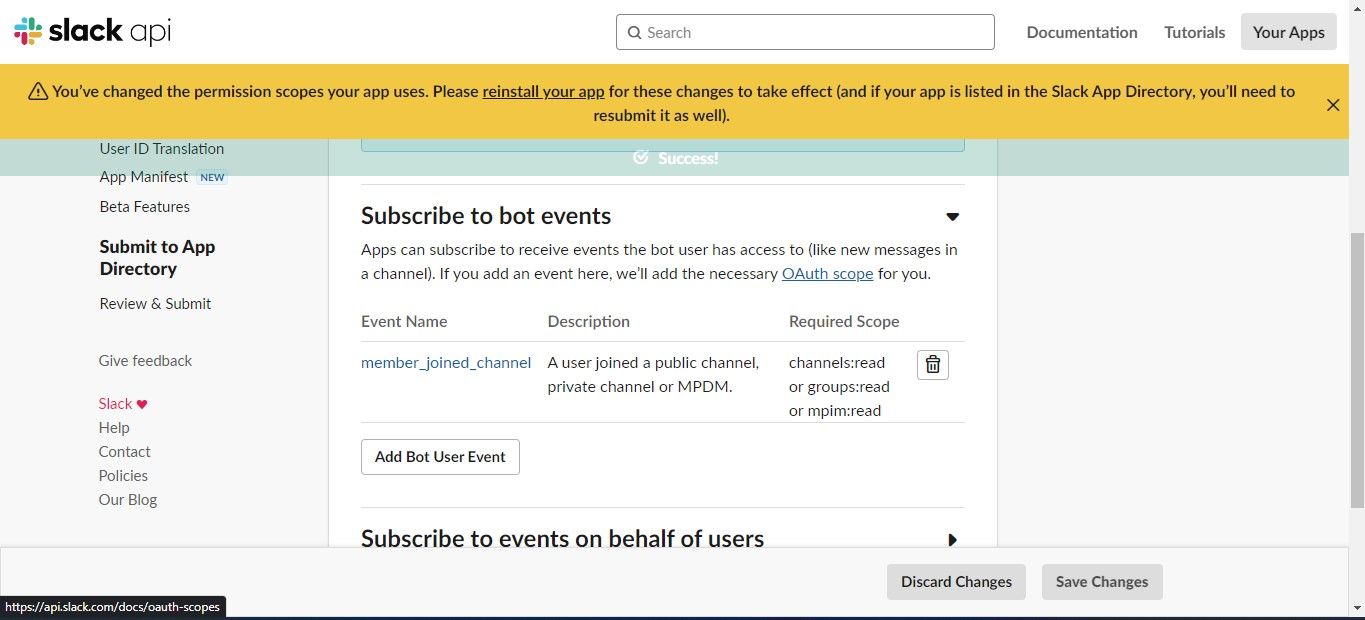Click the search magnifier icon
This screenshot has width=1365, height=620.
pos(634,33)
